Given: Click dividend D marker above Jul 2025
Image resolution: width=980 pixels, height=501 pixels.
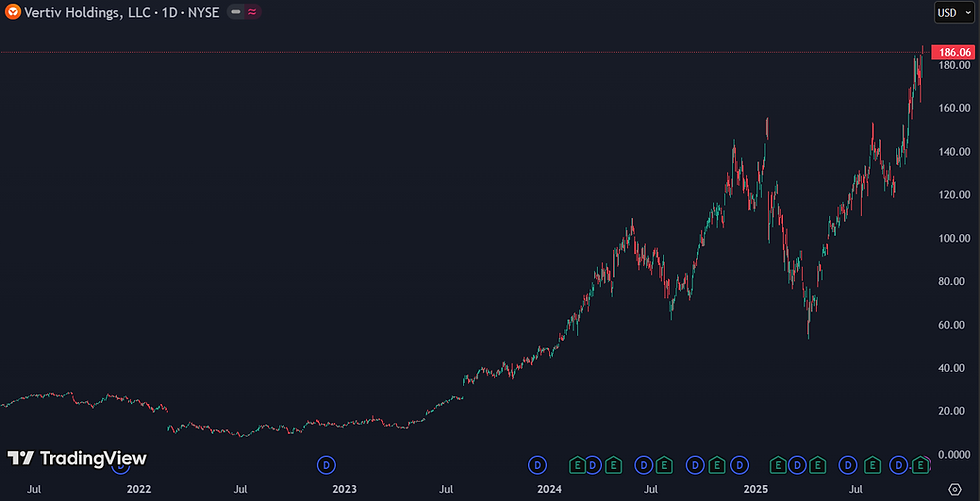Looking at the screenshot, I should tap(848, 465).
